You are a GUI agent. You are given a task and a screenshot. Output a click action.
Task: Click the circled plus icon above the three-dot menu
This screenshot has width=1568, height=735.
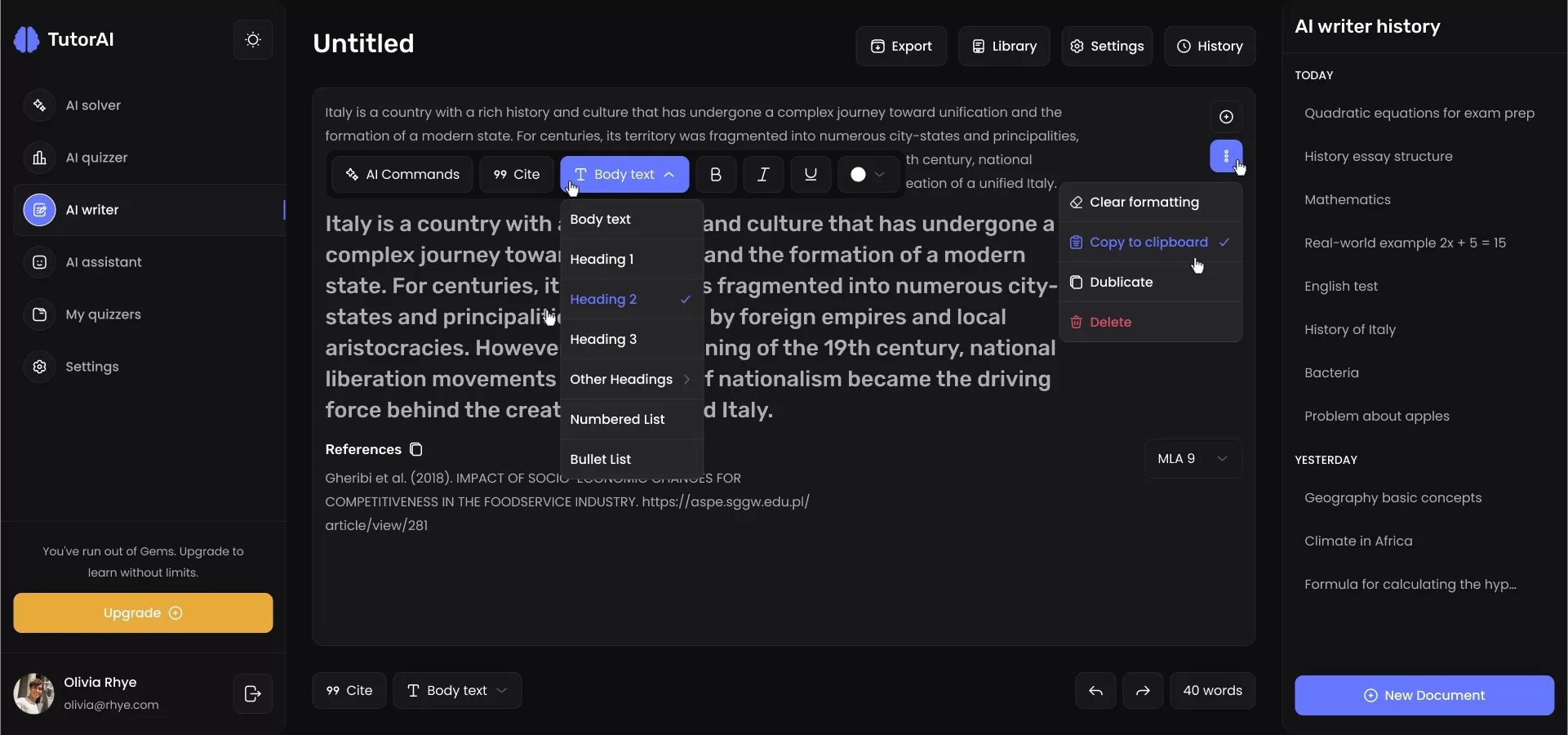click(x=1226, y=117)
